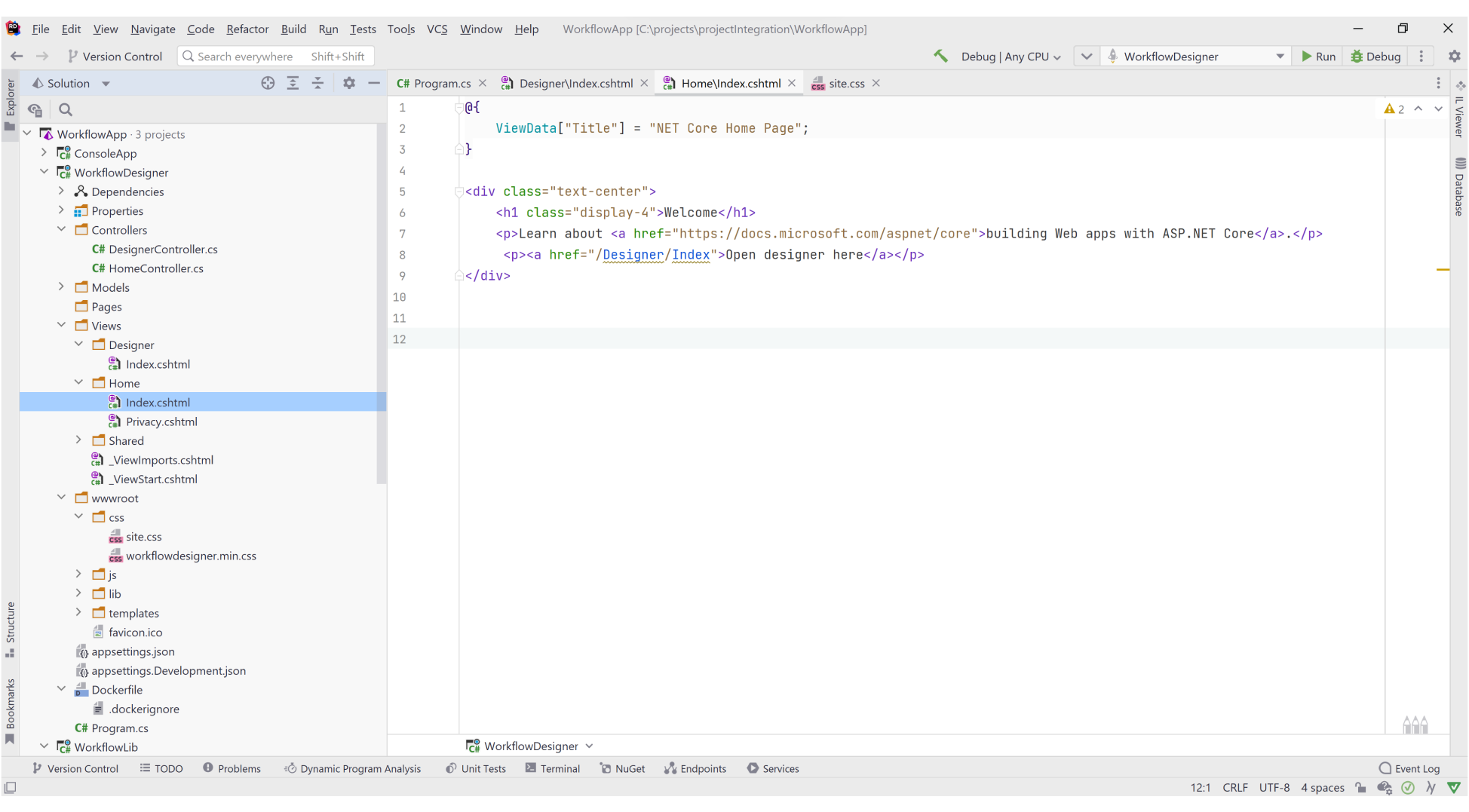Open WorkflowDesigner project context dropdown below editor

530,746
